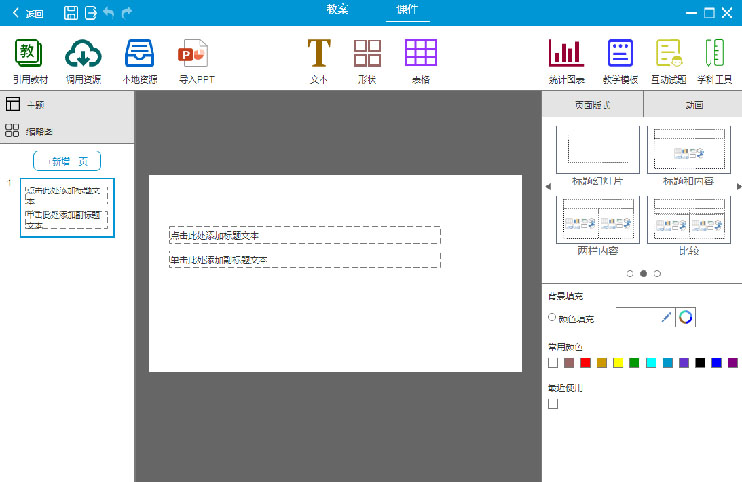The height and width of the screenshot is (482, 742).
Task: Select the Text tool with T icon
Action: [318, 54]
